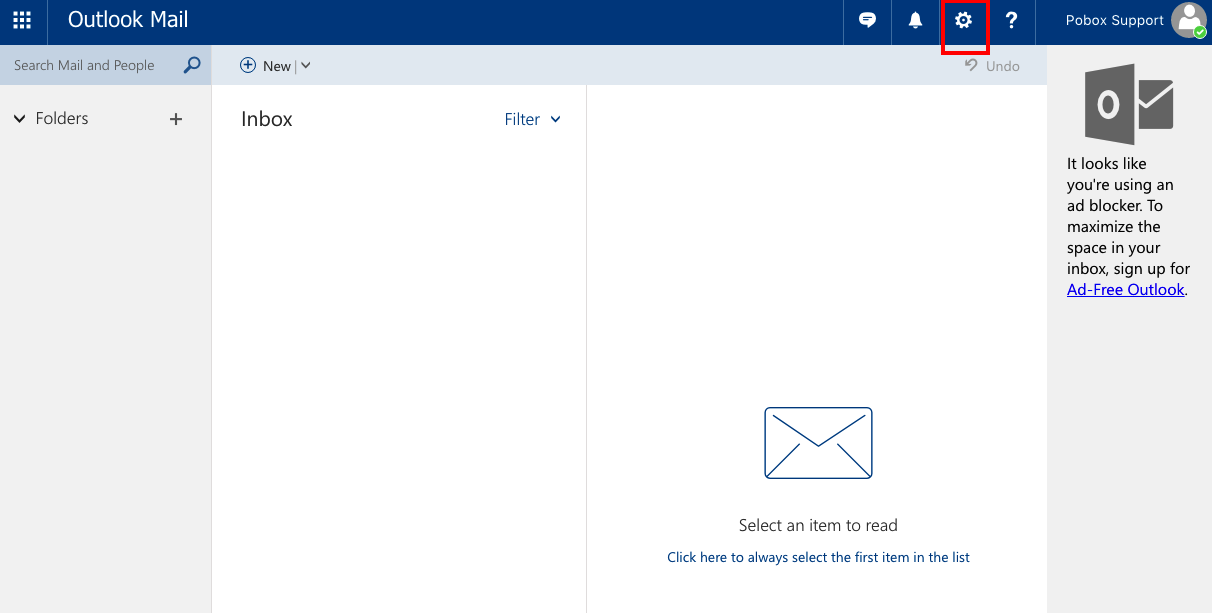Click the Pobox Support account name
Screen dimensions: 1212x613
click(x=1114, y=20)
